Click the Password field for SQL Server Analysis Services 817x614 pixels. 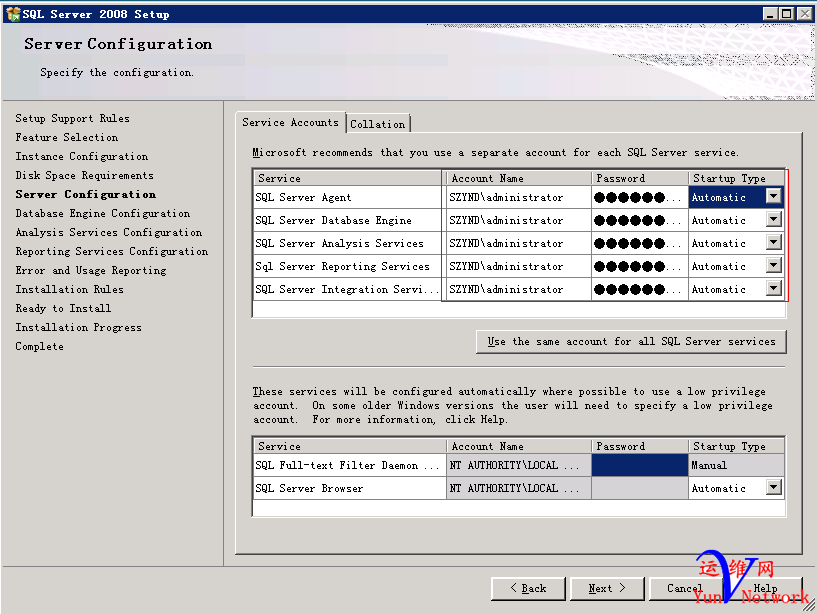point(640,243)
